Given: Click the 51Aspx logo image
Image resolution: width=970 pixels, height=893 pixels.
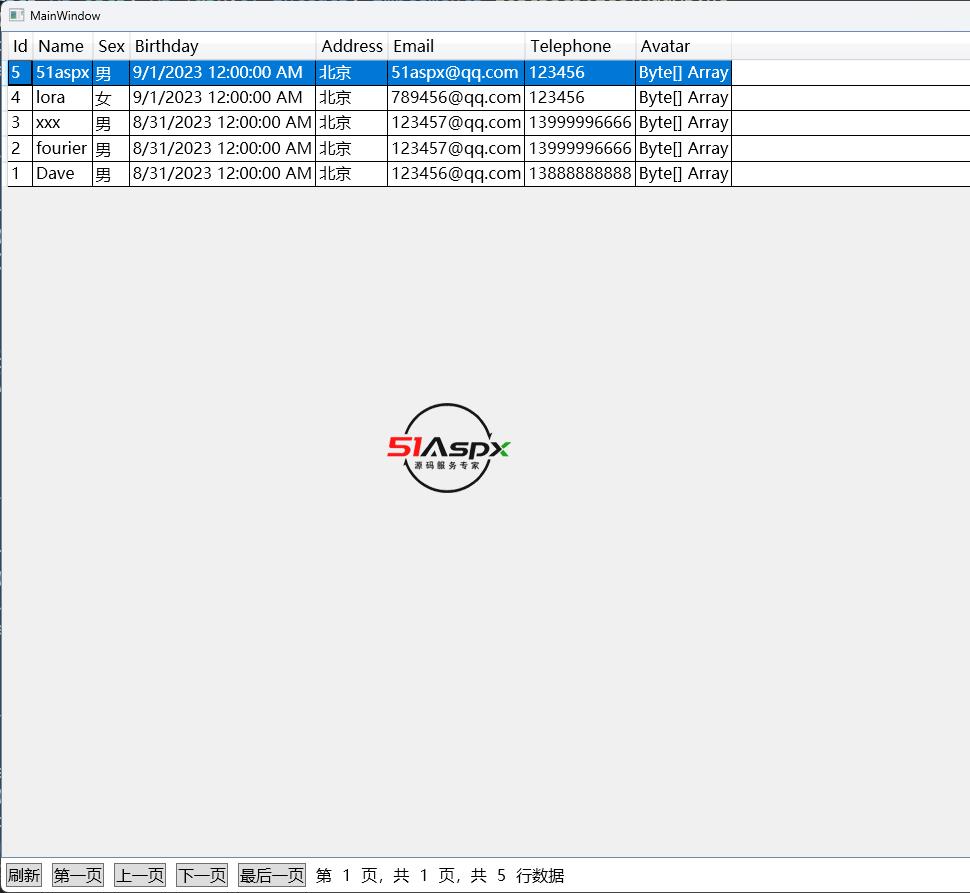Looking at the screenshot, I should point(448,448).
